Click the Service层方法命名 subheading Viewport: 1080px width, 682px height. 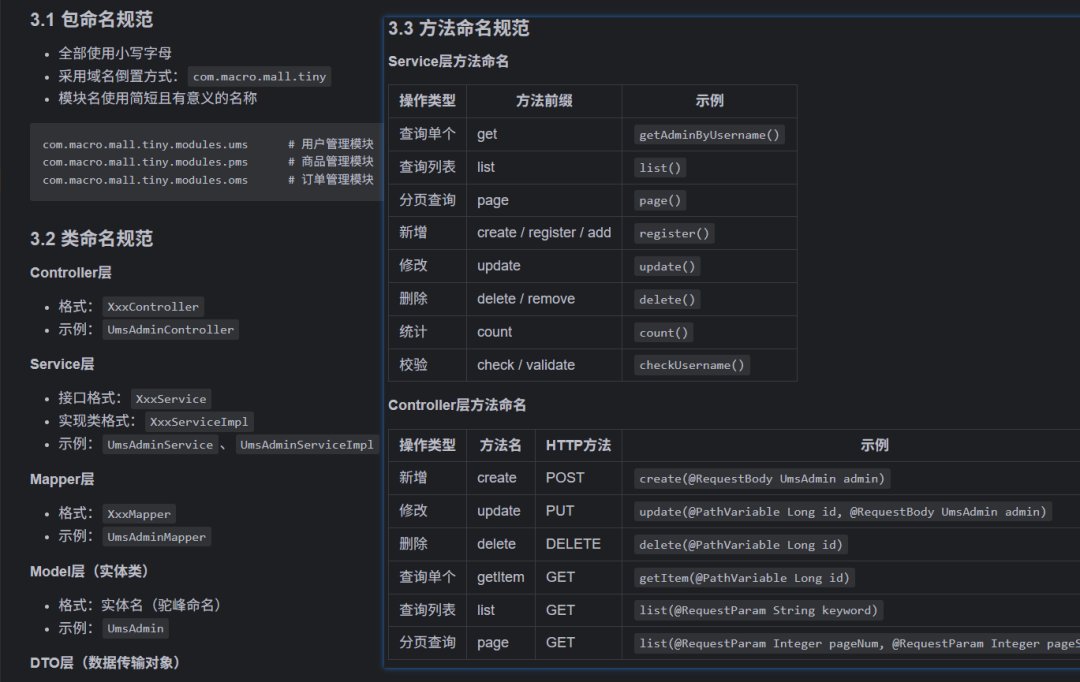[x=448, y=61]
